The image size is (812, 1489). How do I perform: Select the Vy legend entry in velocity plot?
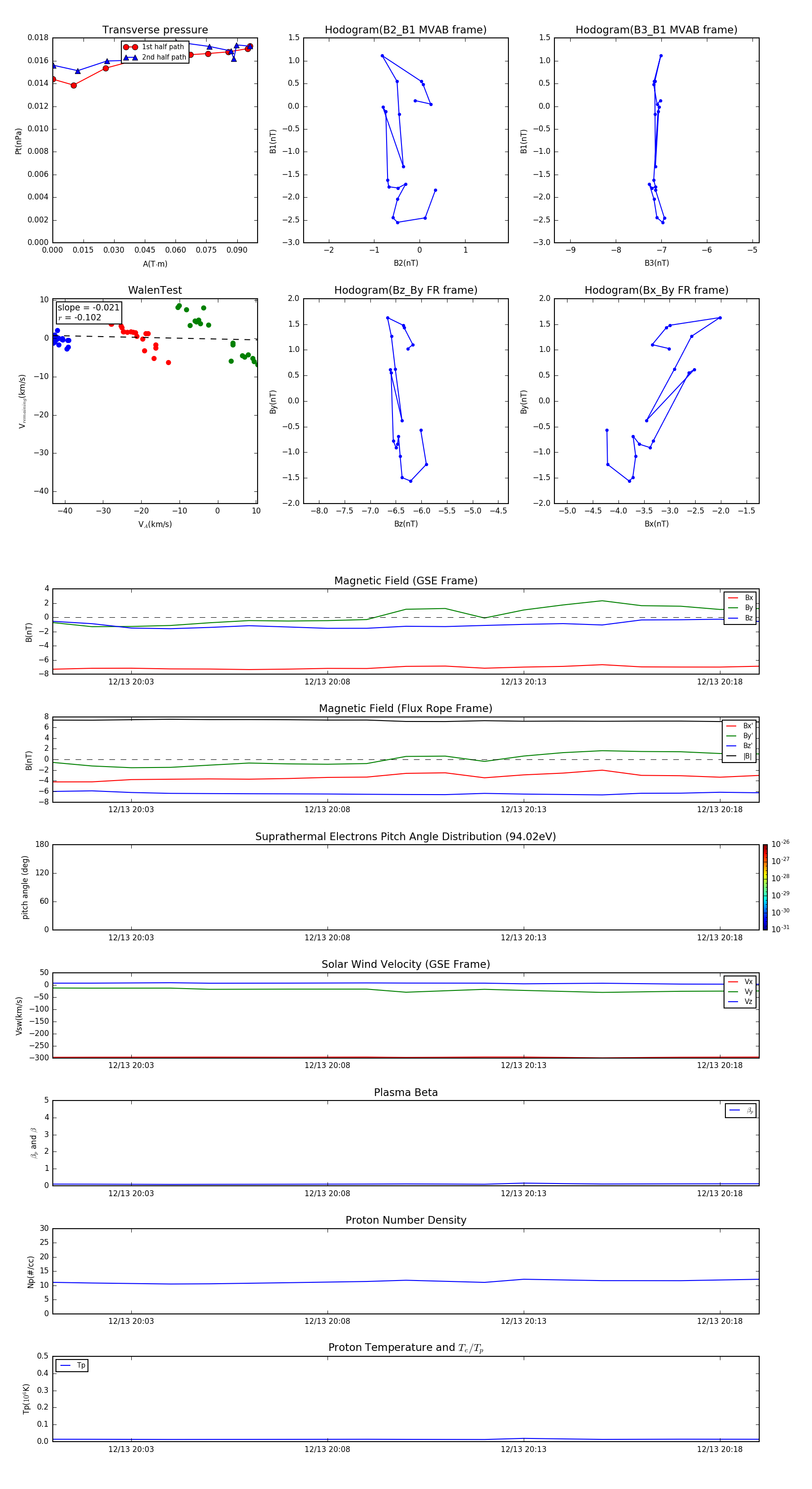point(740,992)
